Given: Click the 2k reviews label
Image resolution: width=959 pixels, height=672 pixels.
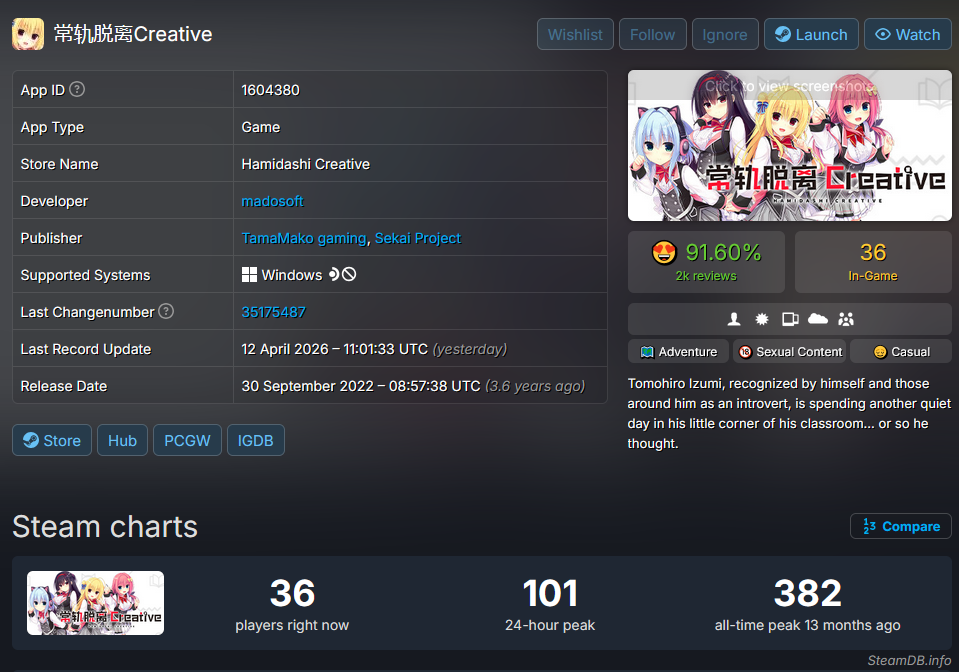Looking at the screenshot, I should [x=706, y=276].
